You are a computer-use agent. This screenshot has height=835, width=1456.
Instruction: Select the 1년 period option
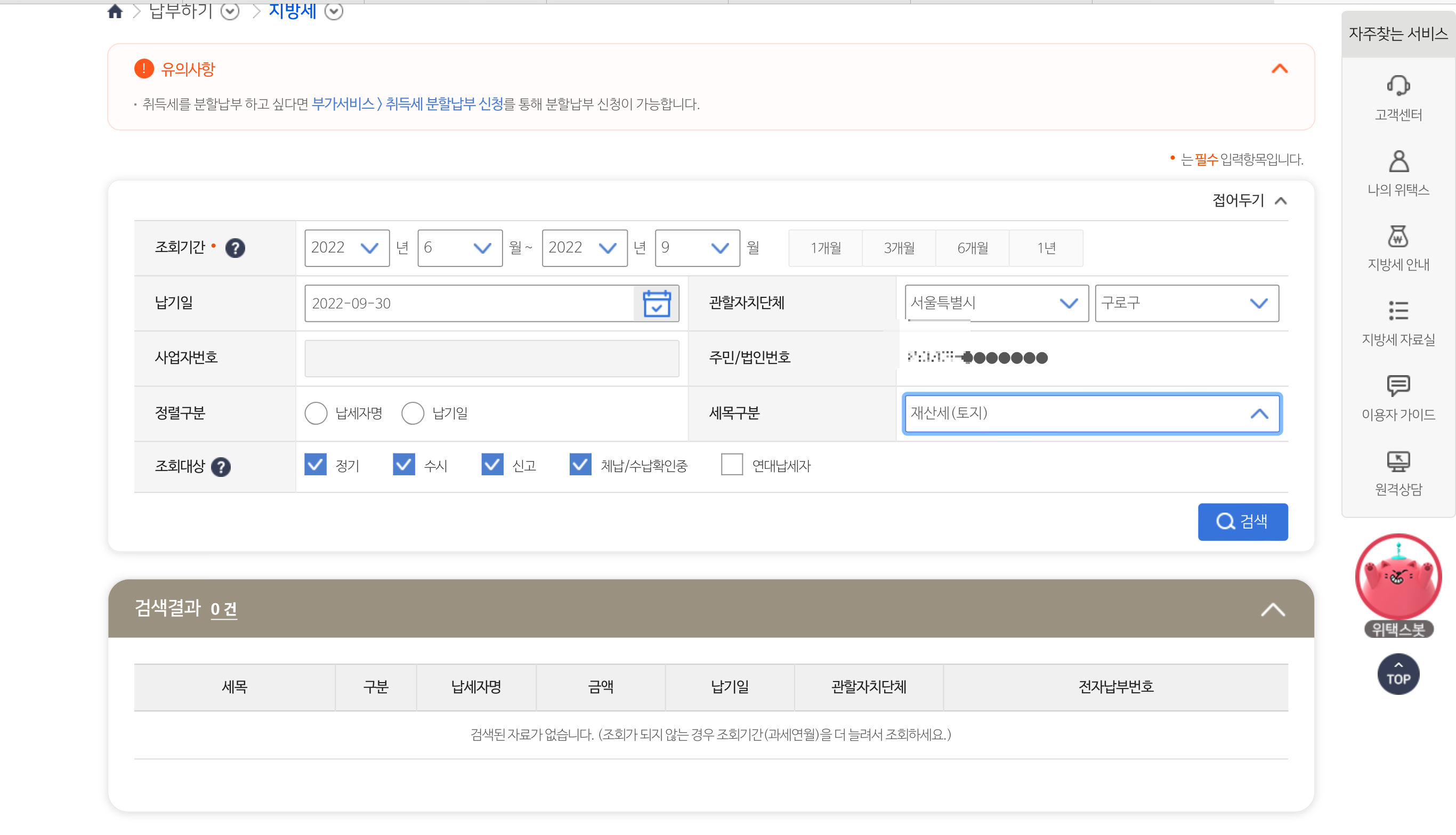(1046, 248)
